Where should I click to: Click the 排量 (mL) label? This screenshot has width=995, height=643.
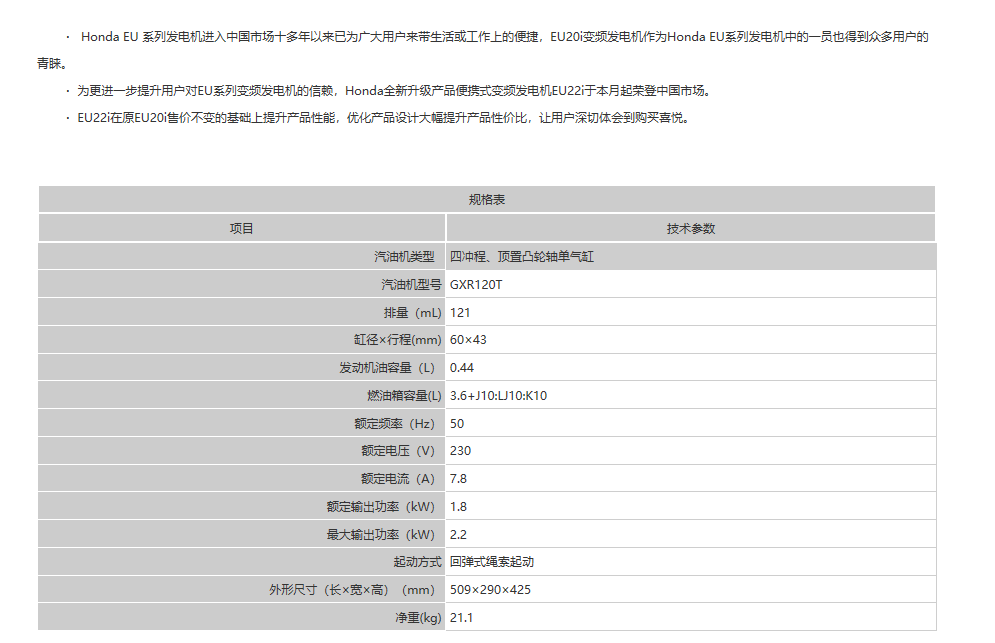click(x=412, y=312)
